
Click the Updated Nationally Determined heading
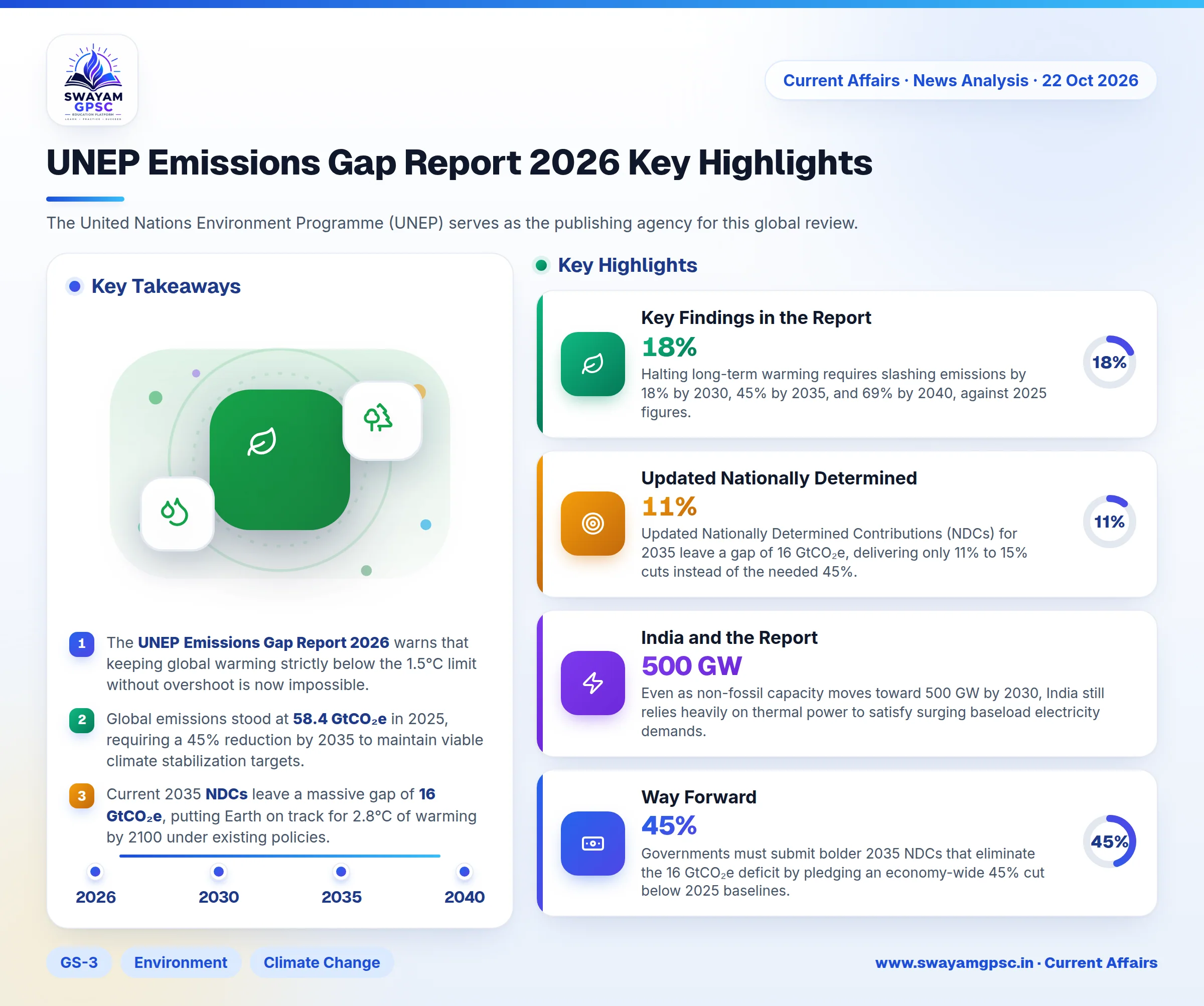pos(779,478)
